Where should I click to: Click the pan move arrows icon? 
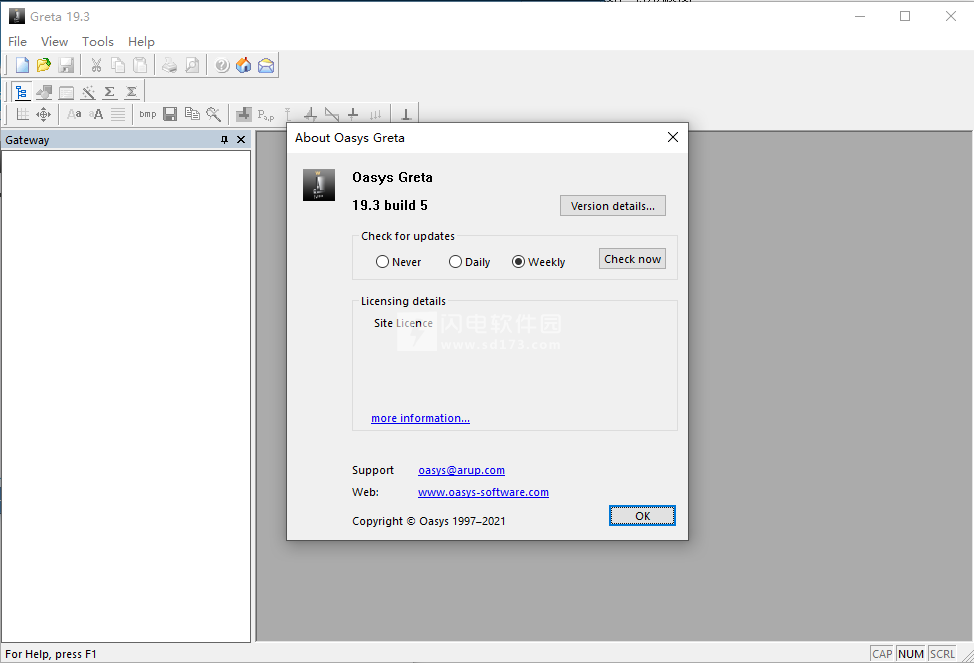coord(43,114)
